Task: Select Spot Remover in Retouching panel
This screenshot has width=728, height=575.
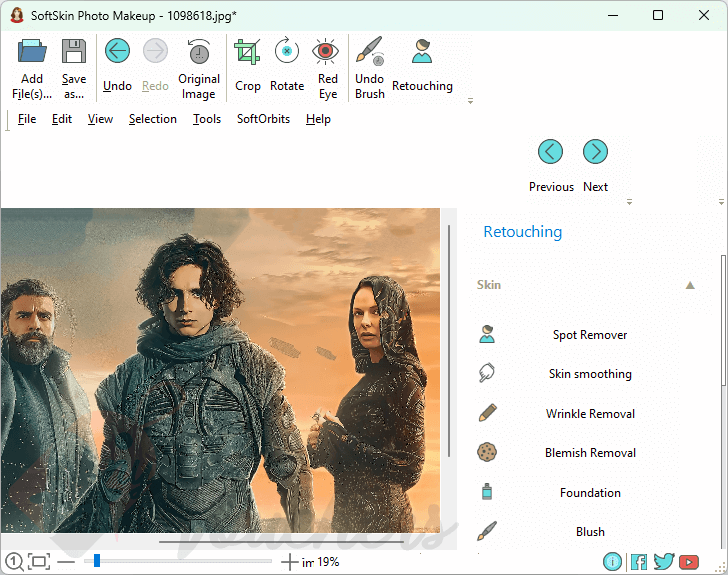Action: click(589, 335)
